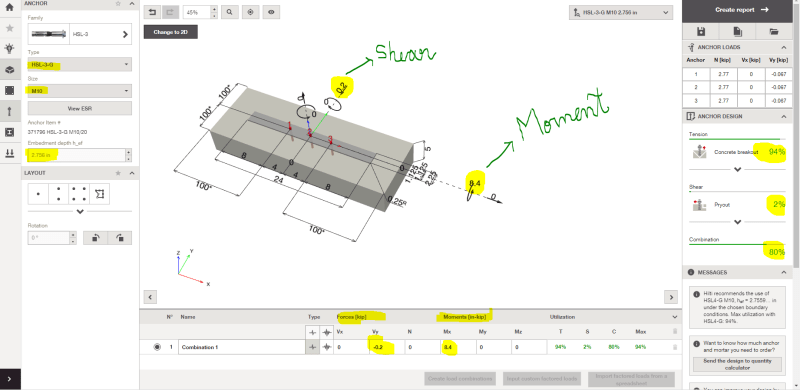This screenshot has height=390, width=800.
Task: Collapse the load combinations table
Action: pyautogui.click(x=675, y=317)
